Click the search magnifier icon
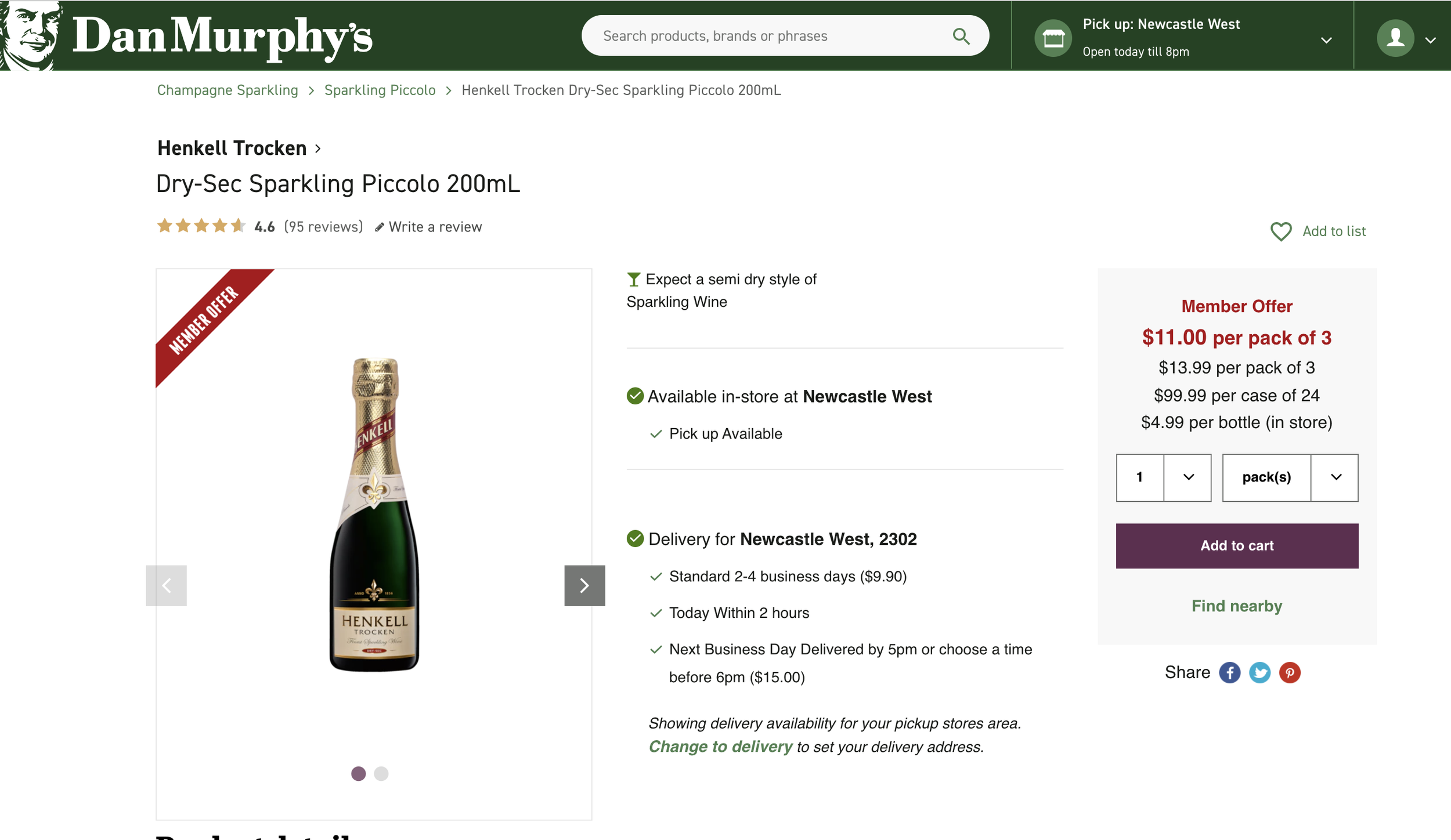The image size is (1451, 840). [x=961, y=36]
